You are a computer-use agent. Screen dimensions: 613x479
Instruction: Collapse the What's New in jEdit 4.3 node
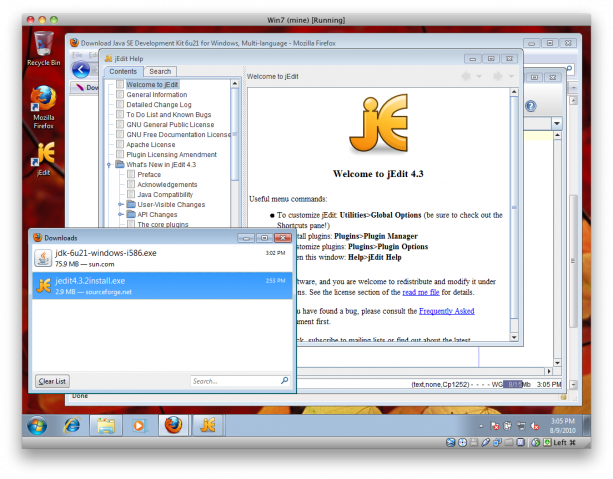coord(109,165)
